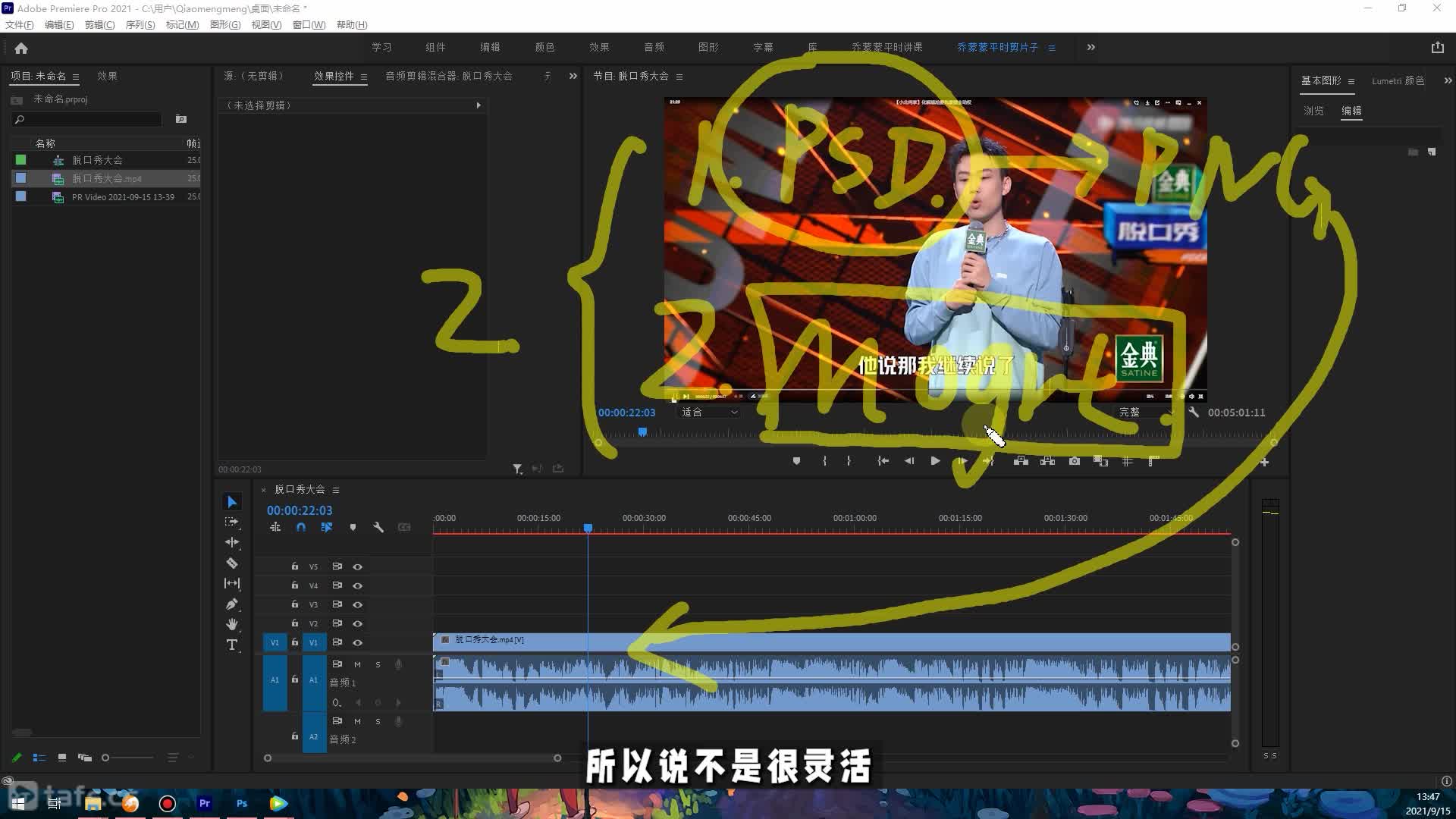The image size is (1456, 819).
Task: Select the Razor tool
Action: pyautogui.click(x=232, y=563)
